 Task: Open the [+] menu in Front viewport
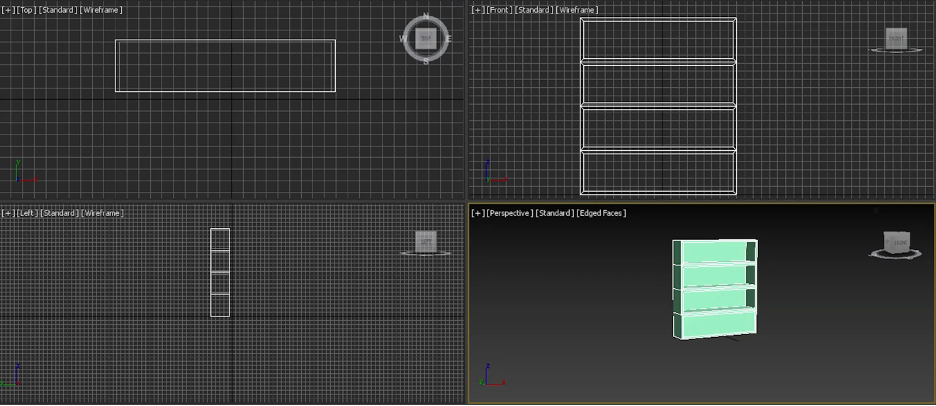point(478,10)
